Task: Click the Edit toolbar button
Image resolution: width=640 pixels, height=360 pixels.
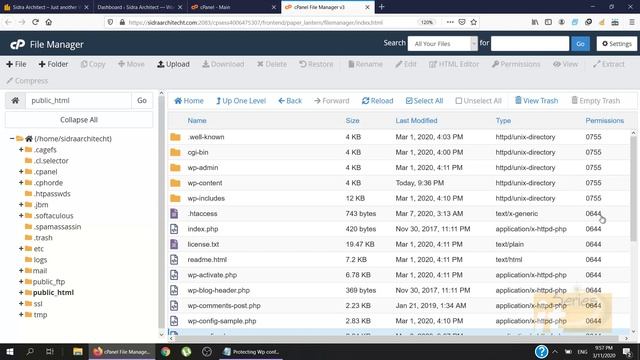Action: coord(406,64)
